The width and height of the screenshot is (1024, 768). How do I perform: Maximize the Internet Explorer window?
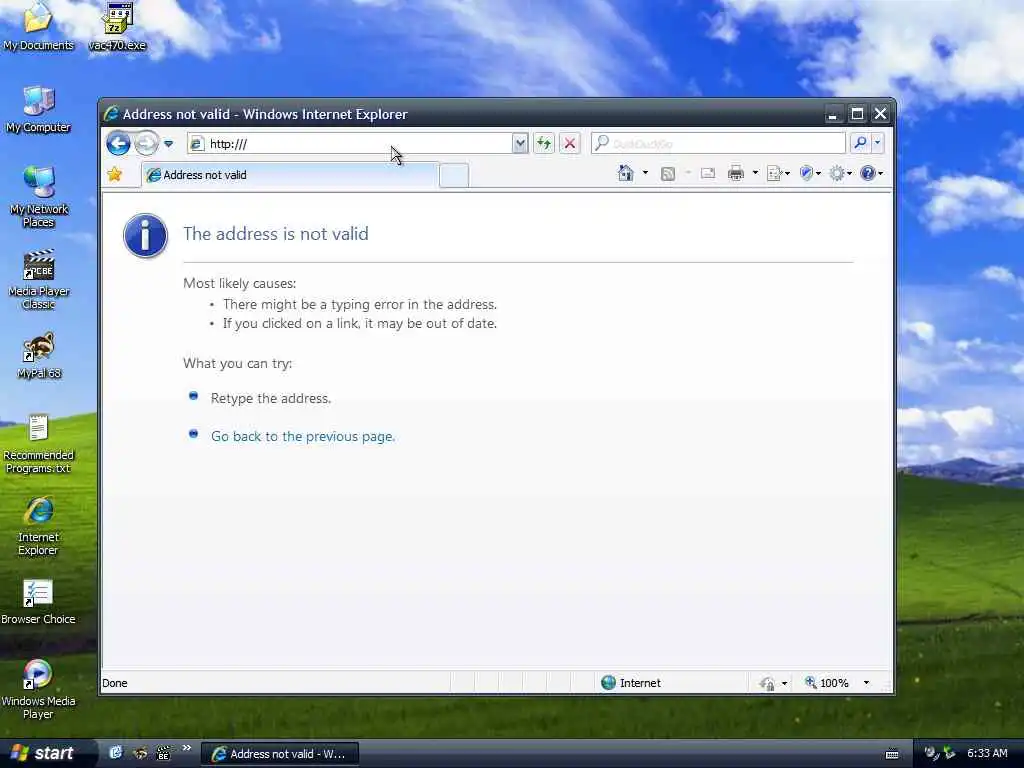pyautogui.click(x=857, y=114)
